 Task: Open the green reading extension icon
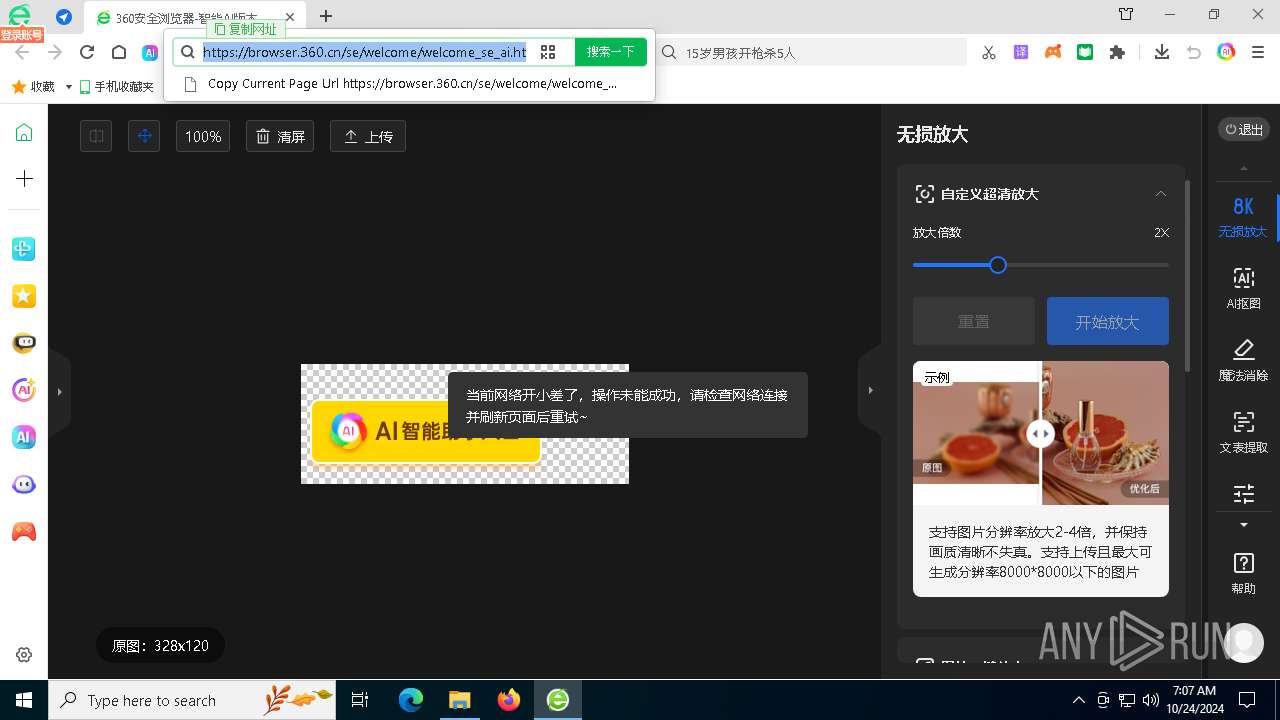pos(1085,53)
